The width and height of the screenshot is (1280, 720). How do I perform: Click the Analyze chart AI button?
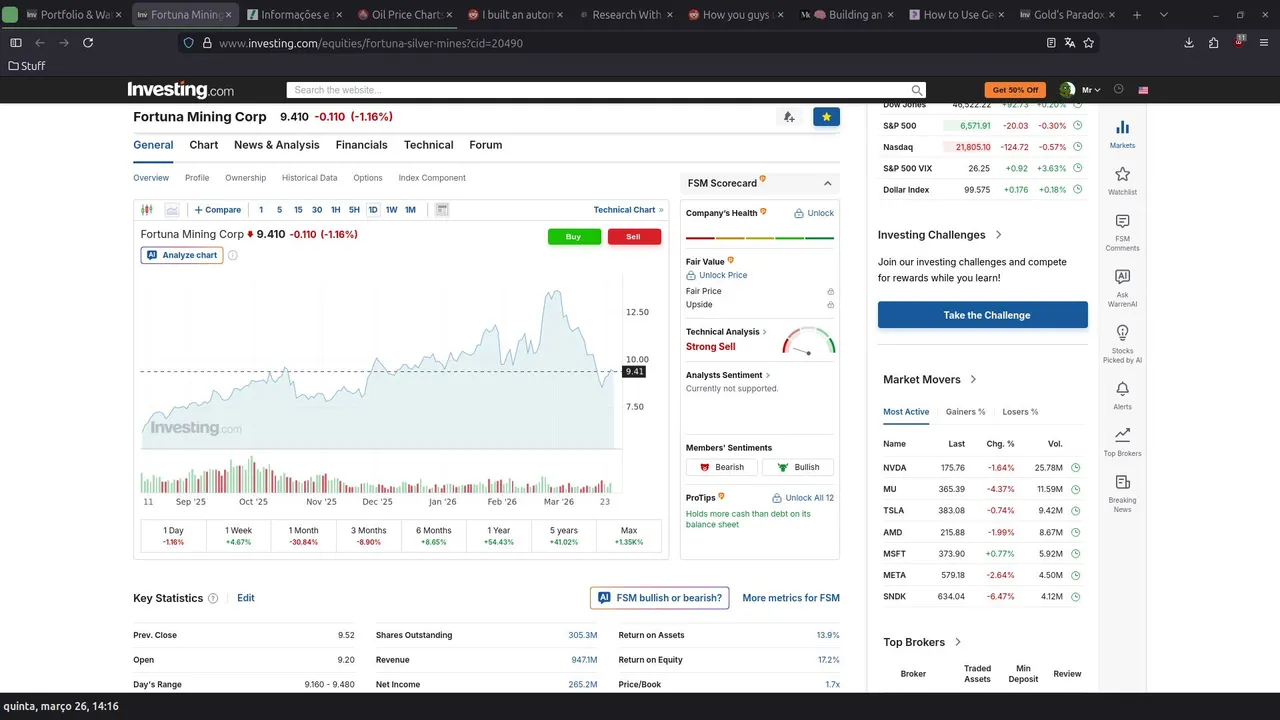pyautogui.click(x=182, y=255)
